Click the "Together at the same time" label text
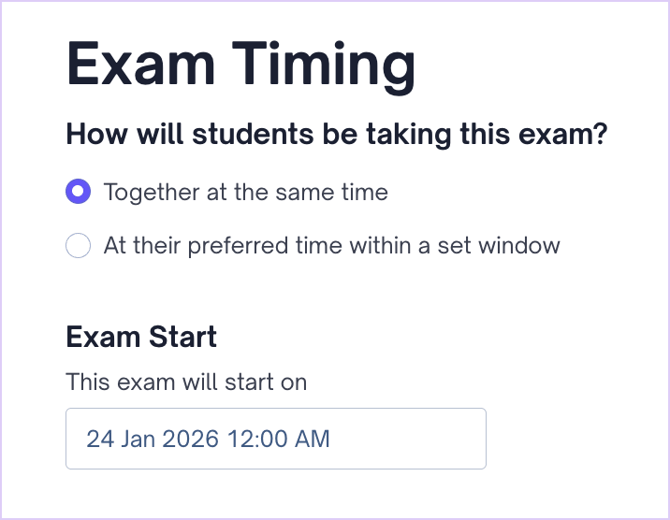Image resolution: width=670 pixels, height=520 pixels. pos(245,191)
